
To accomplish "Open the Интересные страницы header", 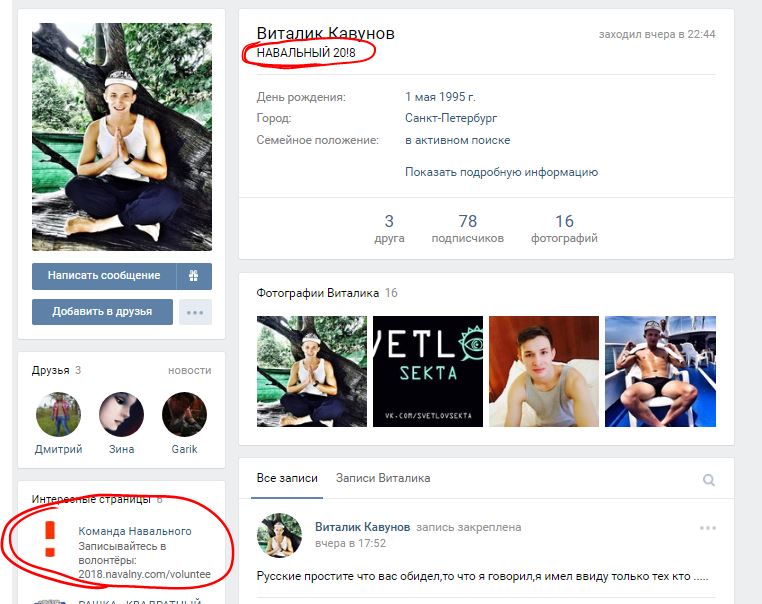I will (91, 499).
